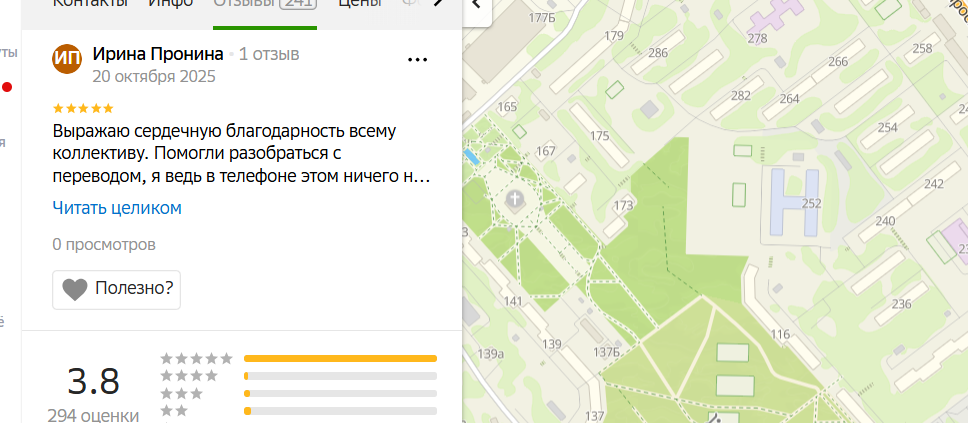
Task: Select map building number 177Б
Action: [x=542, y=18]
